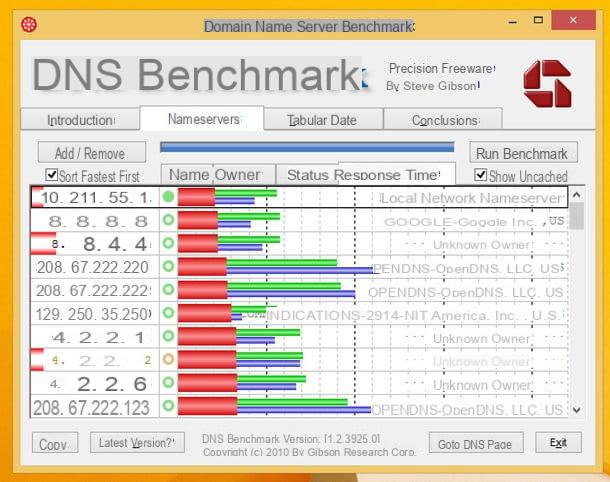This screenshot has width=610, height=482.
Task: Click status circle for 4.2.2.6
Action: pyautogui.click(x=168, y=382)
